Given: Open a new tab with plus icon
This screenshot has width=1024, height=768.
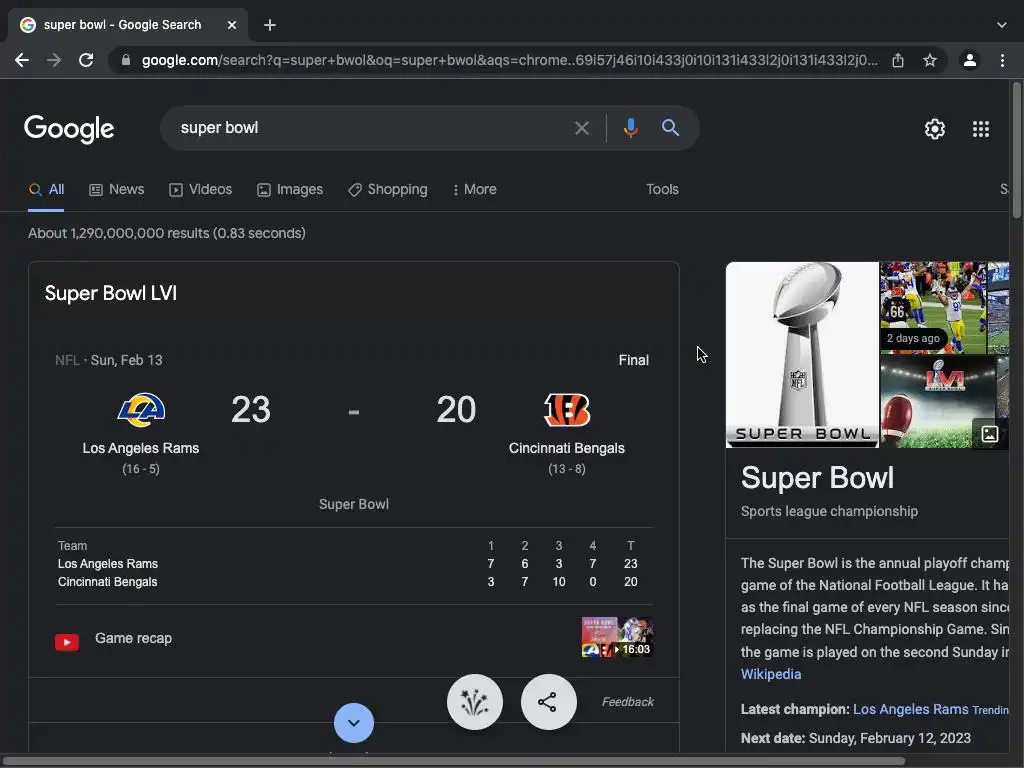Looking at the screenshot, I should click(270, 25).
